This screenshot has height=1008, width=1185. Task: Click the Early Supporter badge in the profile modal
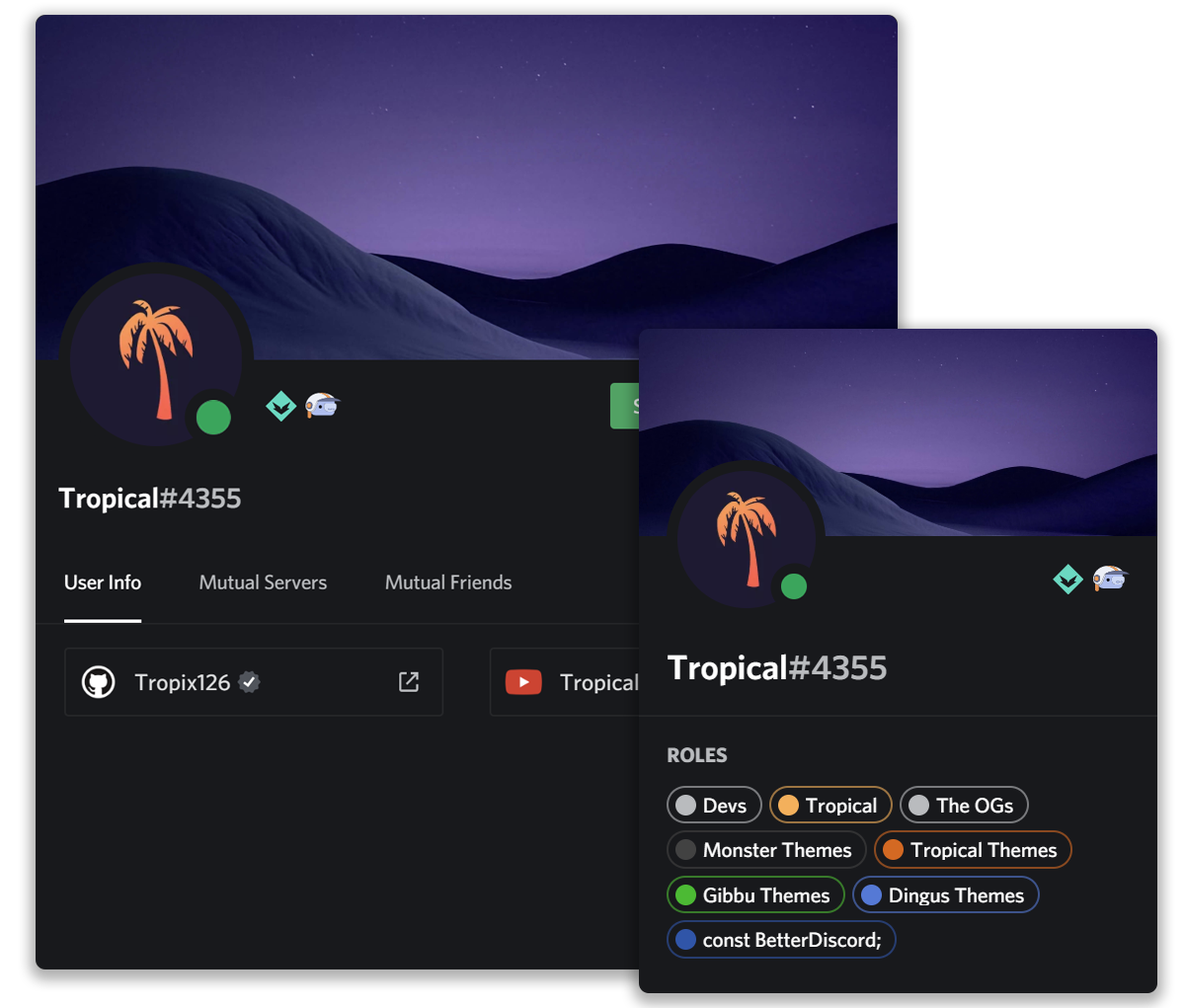322,405
